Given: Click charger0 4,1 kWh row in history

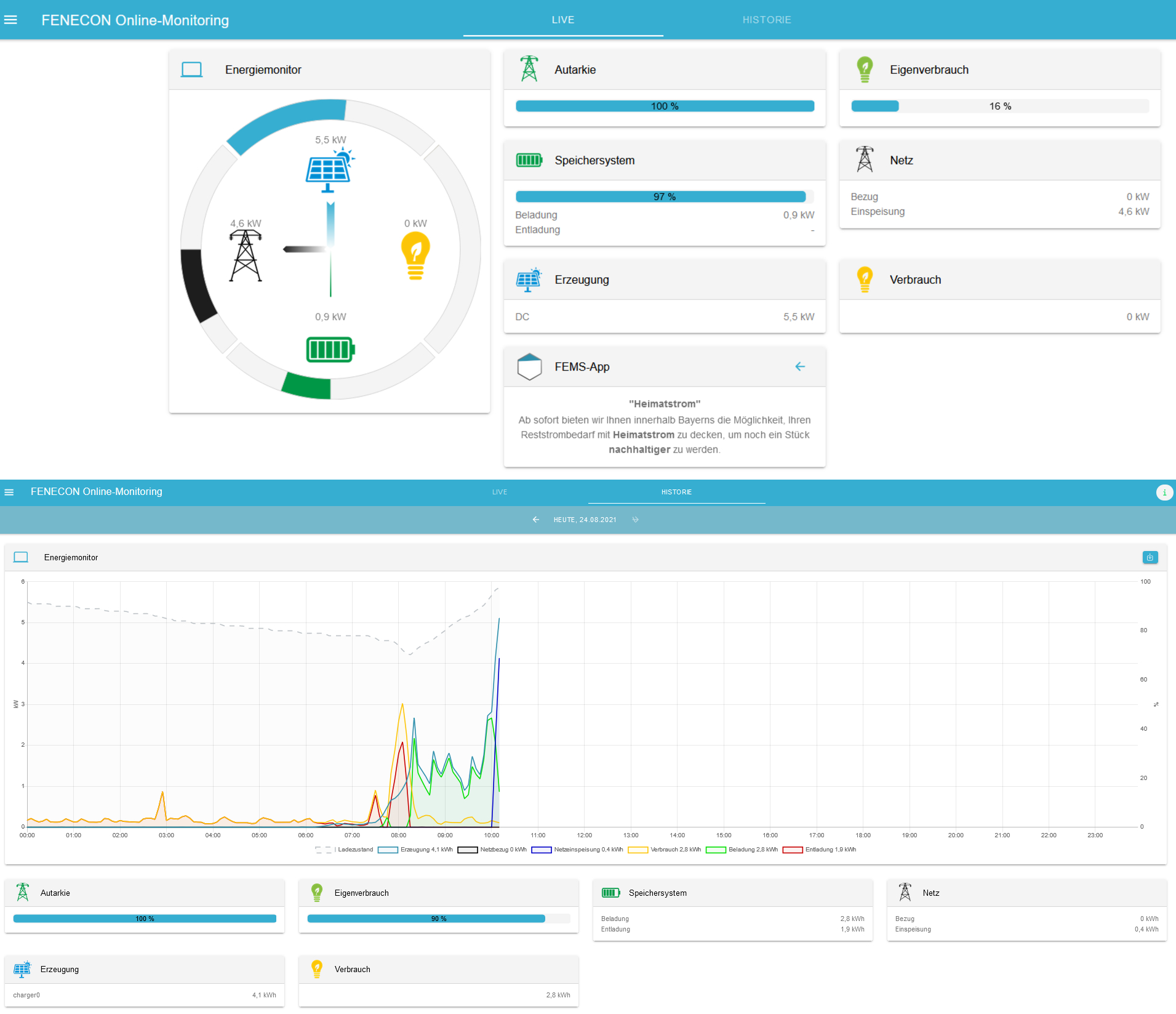Looking at the screenshot, I should [145, 995].
